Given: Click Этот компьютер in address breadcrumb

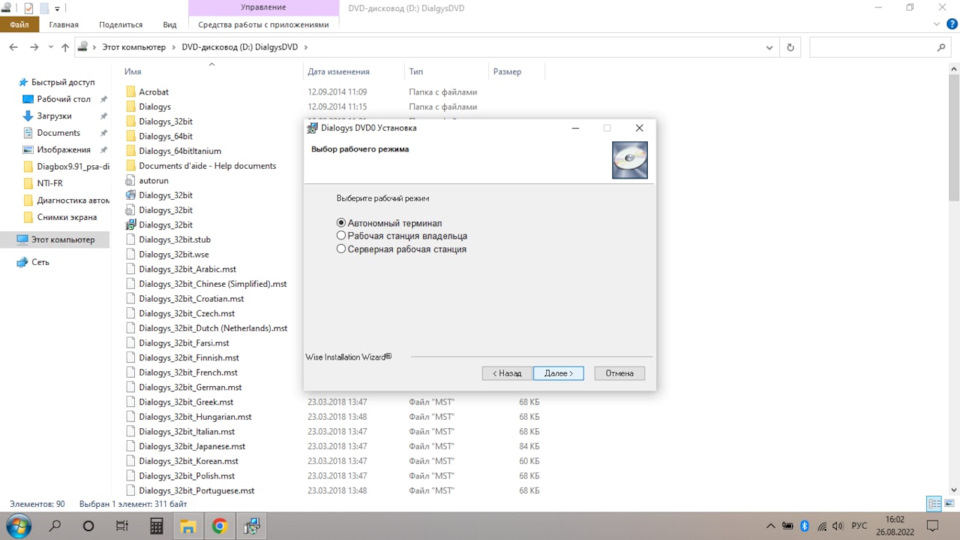Looking at the screenshot, I should 133,47.
